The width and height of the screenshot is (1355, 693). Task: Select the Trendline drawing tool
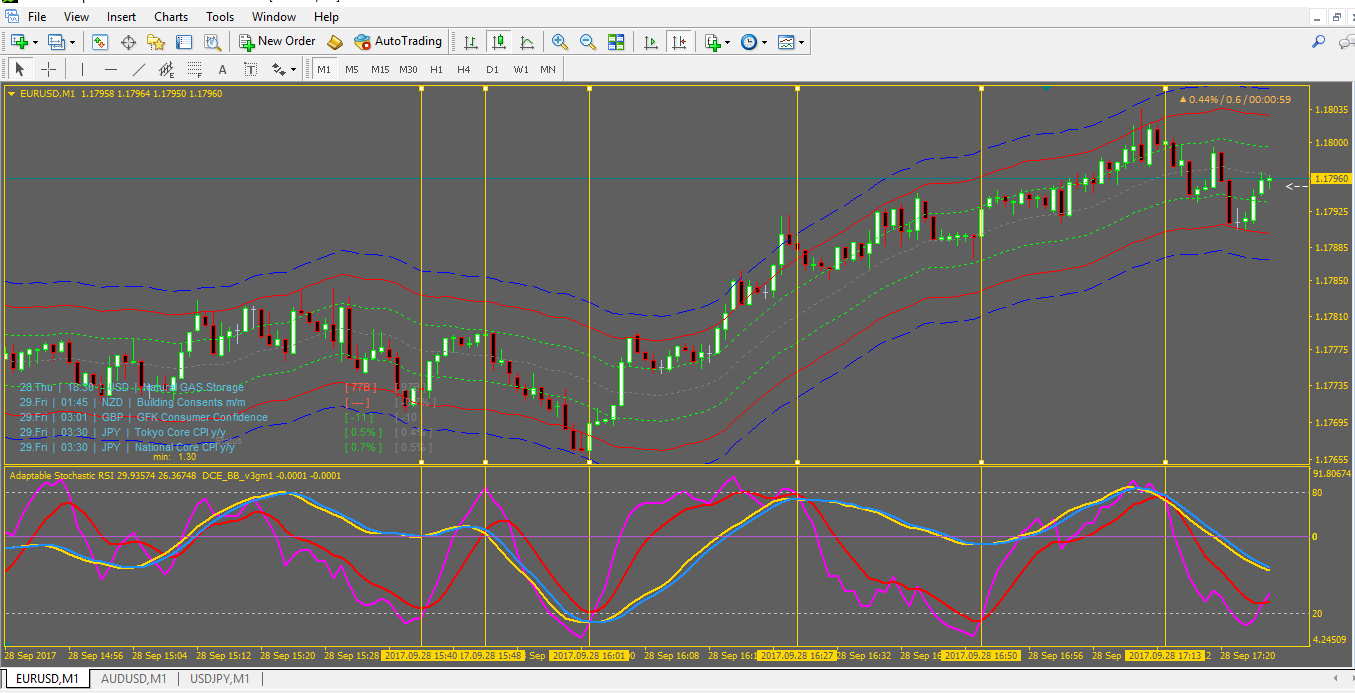point(139,69)
